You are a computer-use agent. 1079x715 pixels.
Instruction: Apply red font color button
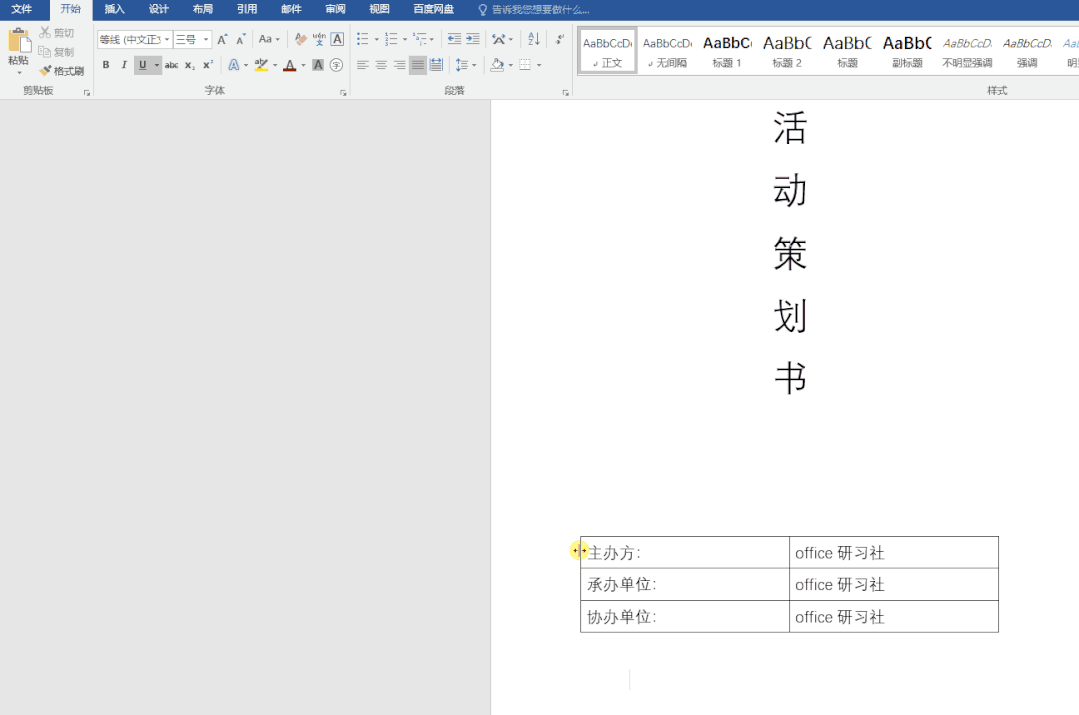(x=290, y=65)
